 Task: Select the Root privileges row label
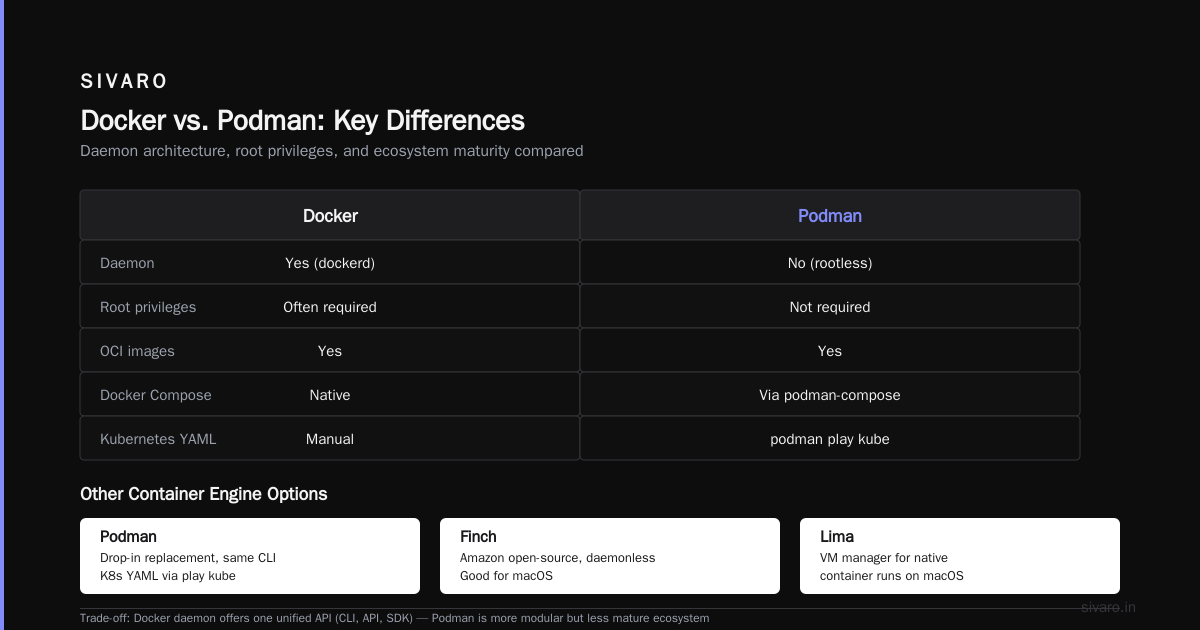tap(148, 307)
